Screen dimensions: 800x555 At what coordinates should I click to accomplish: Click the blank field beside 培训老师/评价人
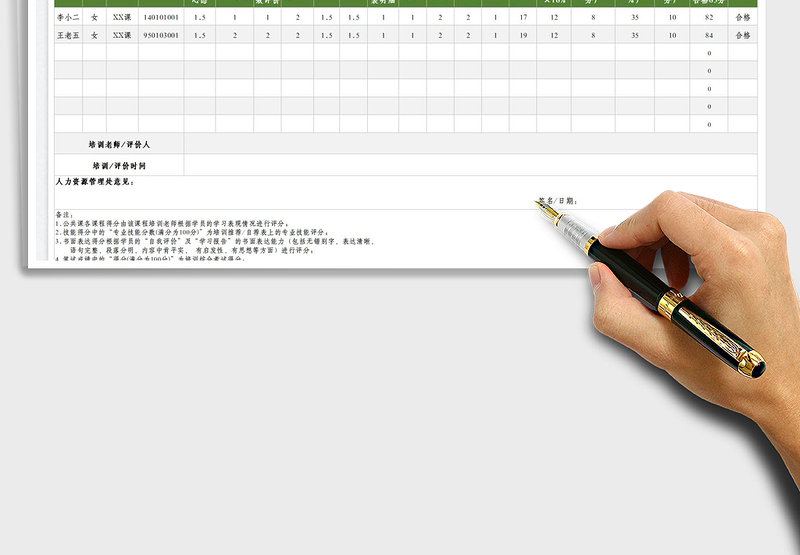(x=470, y=145)
